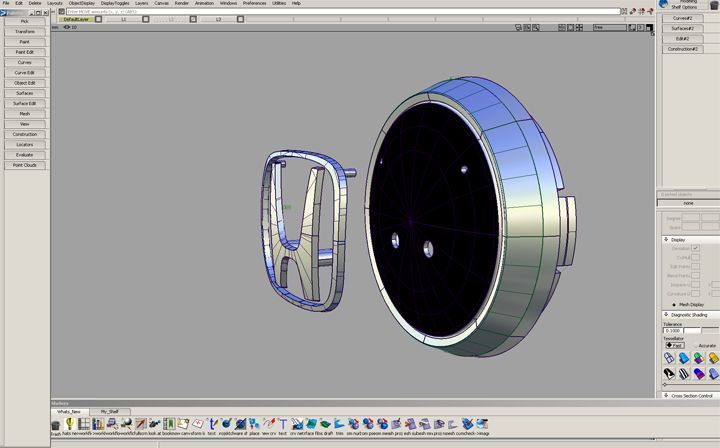Image resolution: width=720 pixels, height=448 pixels.
Task: Click the trash icon in the shelf
Action: tap(56, 424)
